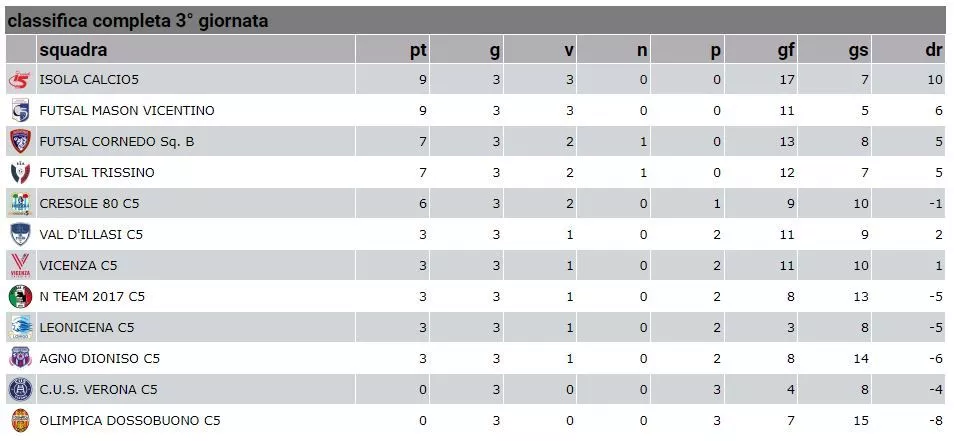Select the 'squadra' column header

tap(73, 50)
